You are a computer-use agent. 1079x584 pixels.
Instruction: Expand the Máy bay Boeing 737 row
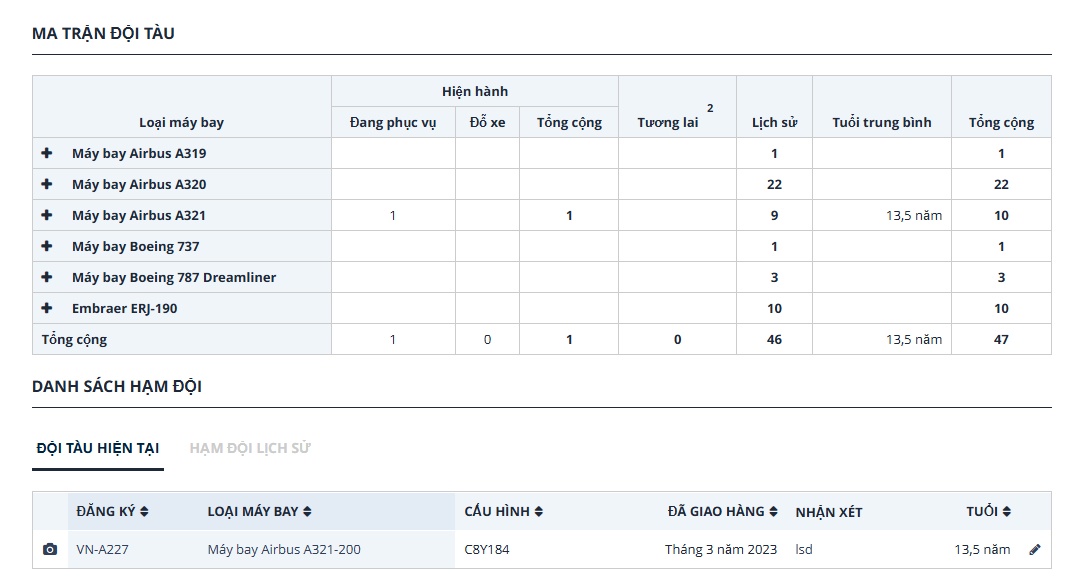tap(47, 246)
